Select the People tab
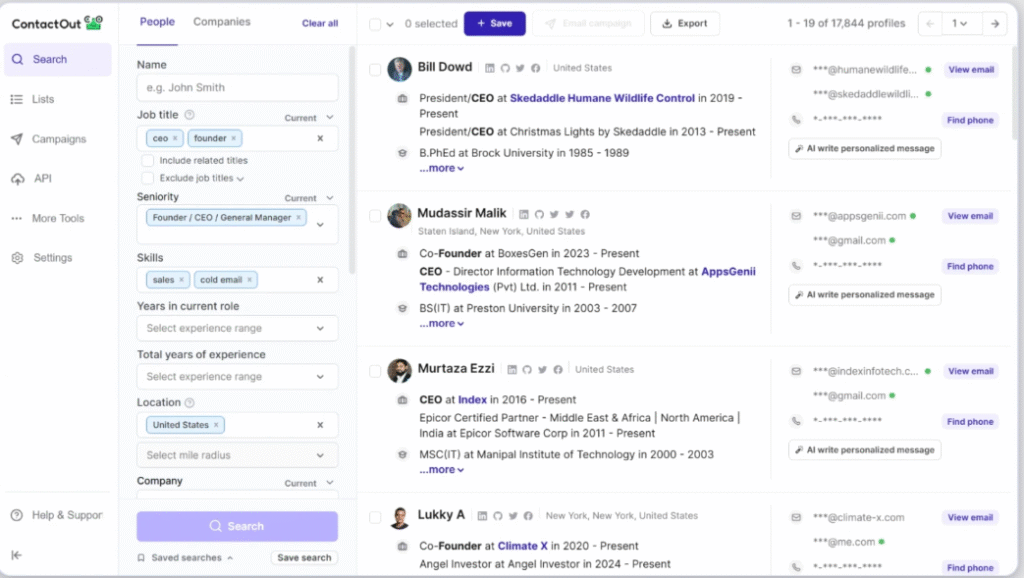Viewport: 1024px width, 578px height. click(156, 20)
